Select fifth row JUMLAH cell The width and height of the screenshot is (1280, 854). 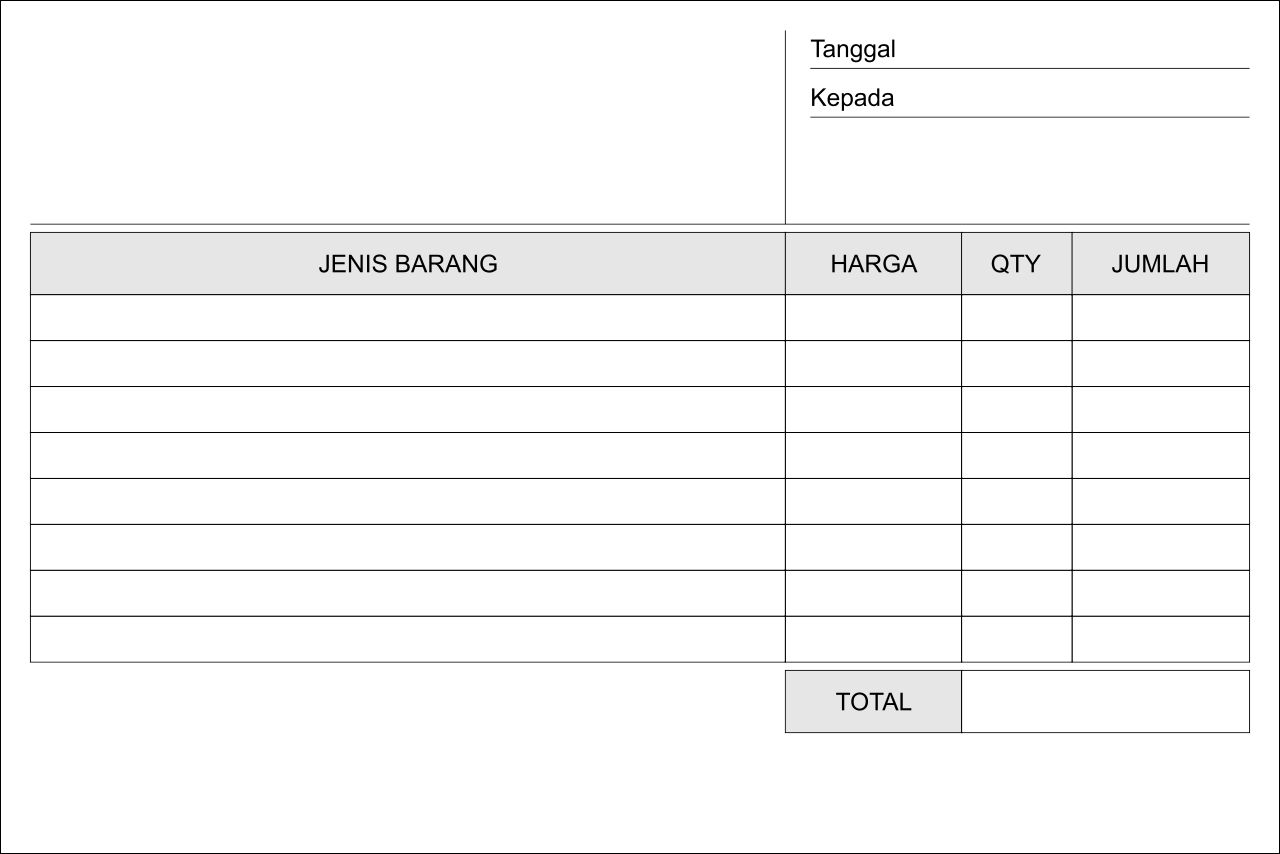coord(1160,502)
